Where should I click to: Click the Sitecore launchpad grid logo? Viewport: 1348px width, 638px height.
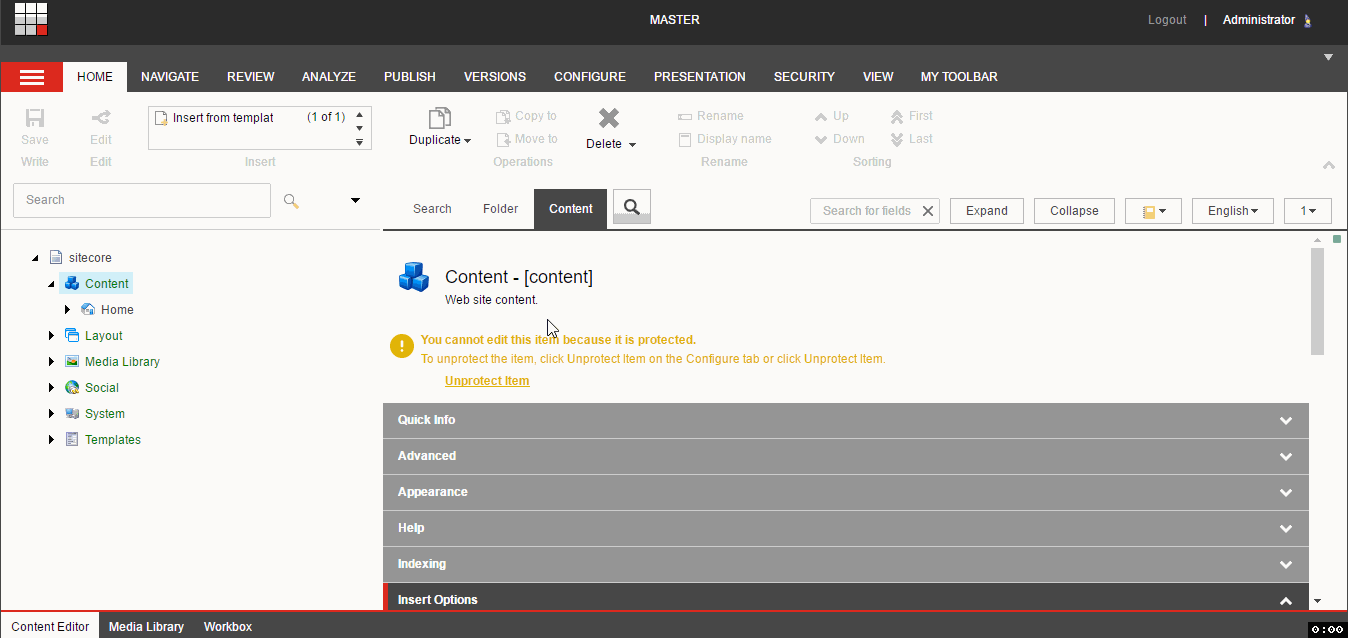(31, 19)
